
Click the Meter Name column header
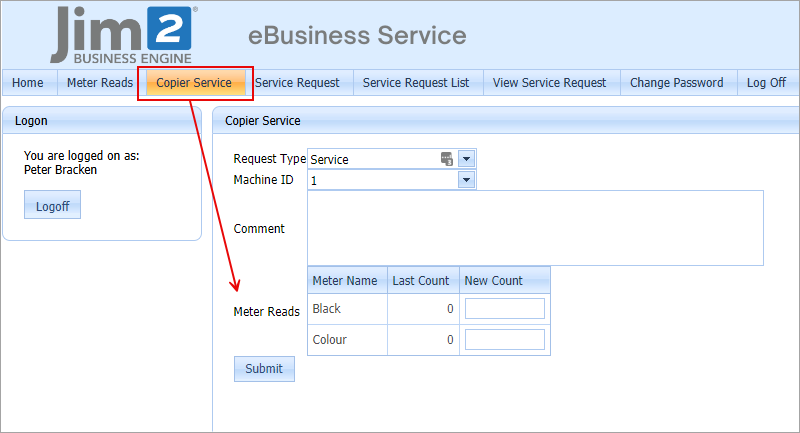pos(347,281)
